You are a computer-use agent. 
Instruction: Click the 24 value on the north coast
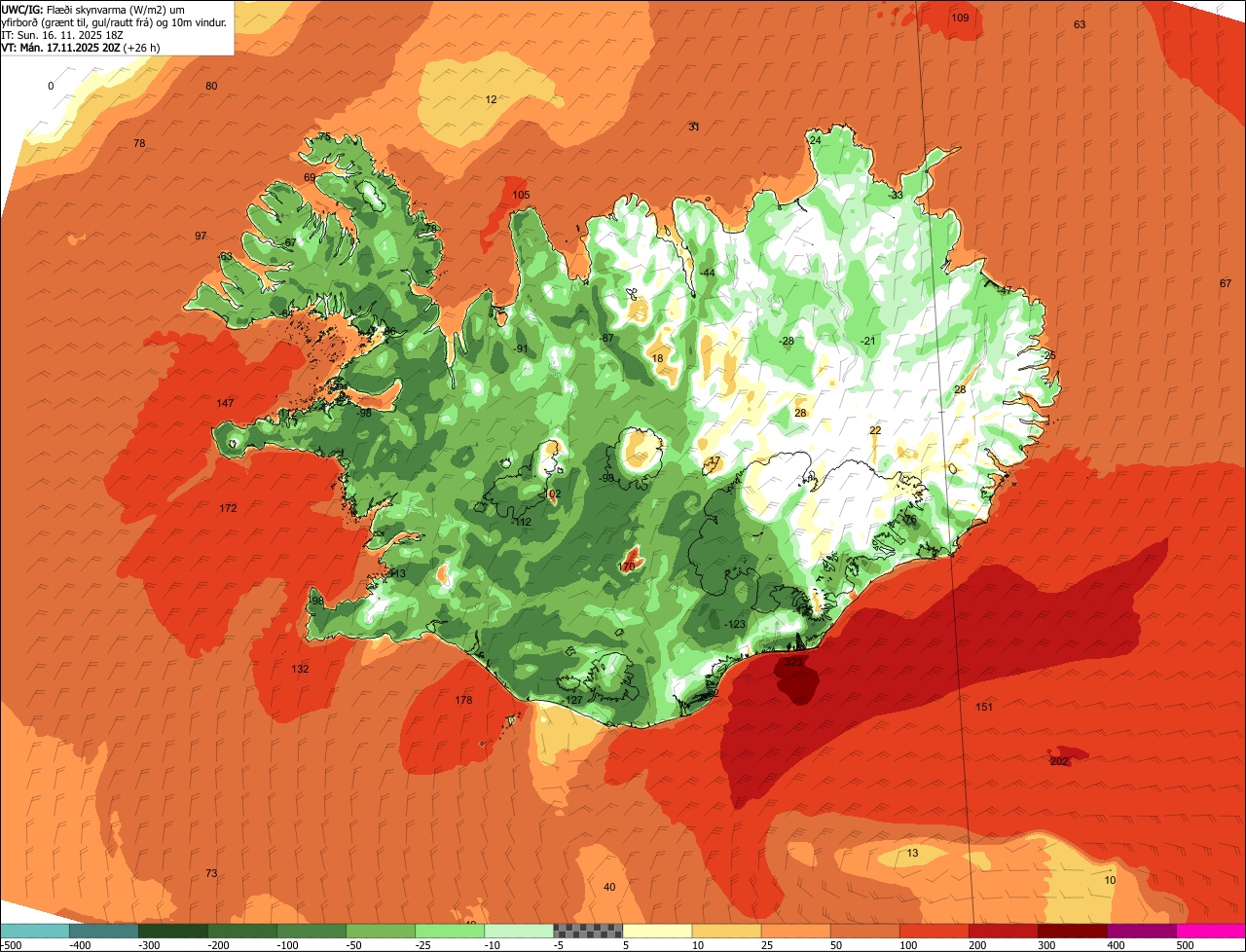point(815,140)
